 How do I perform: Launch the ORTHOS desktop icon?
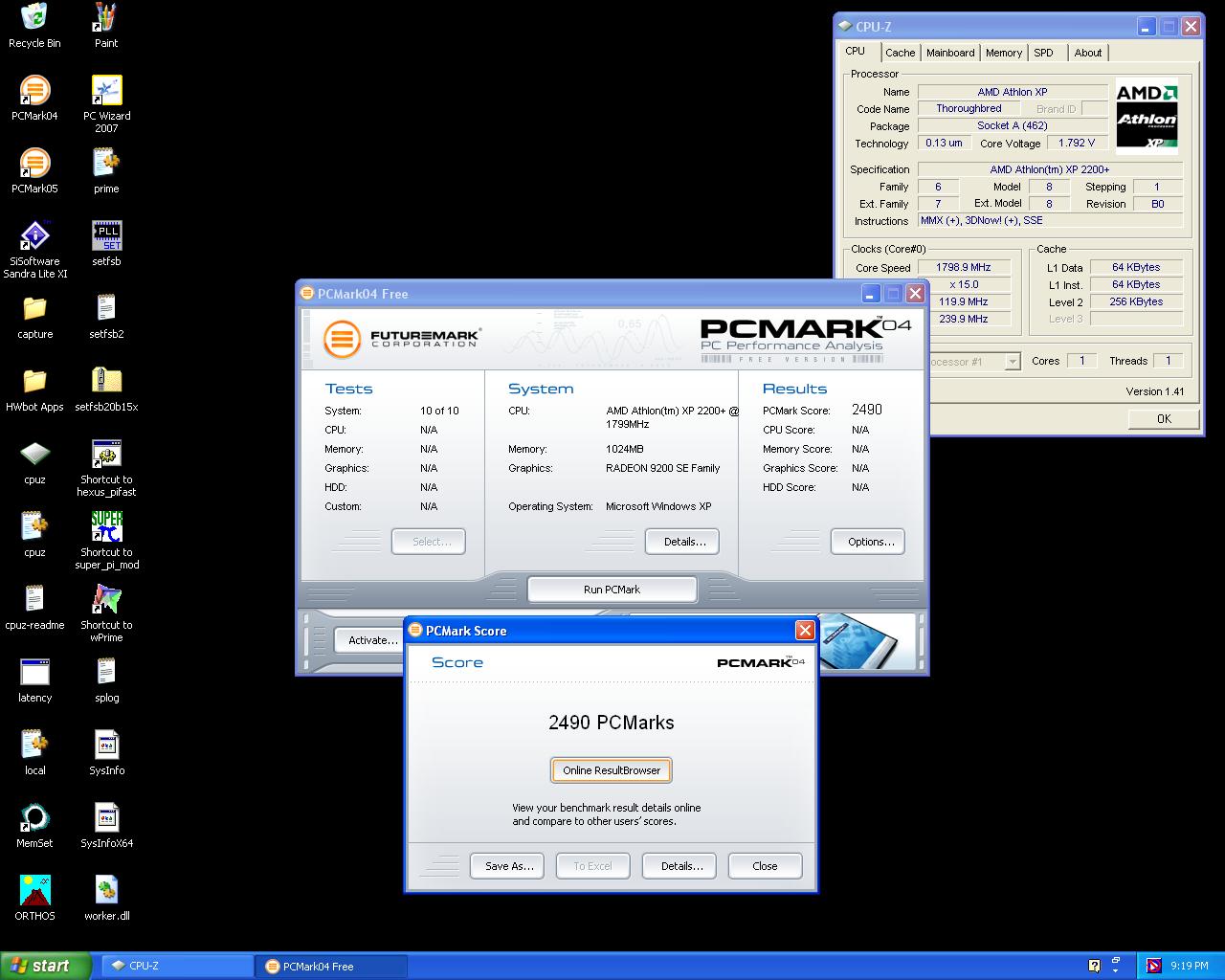(34, 899)
